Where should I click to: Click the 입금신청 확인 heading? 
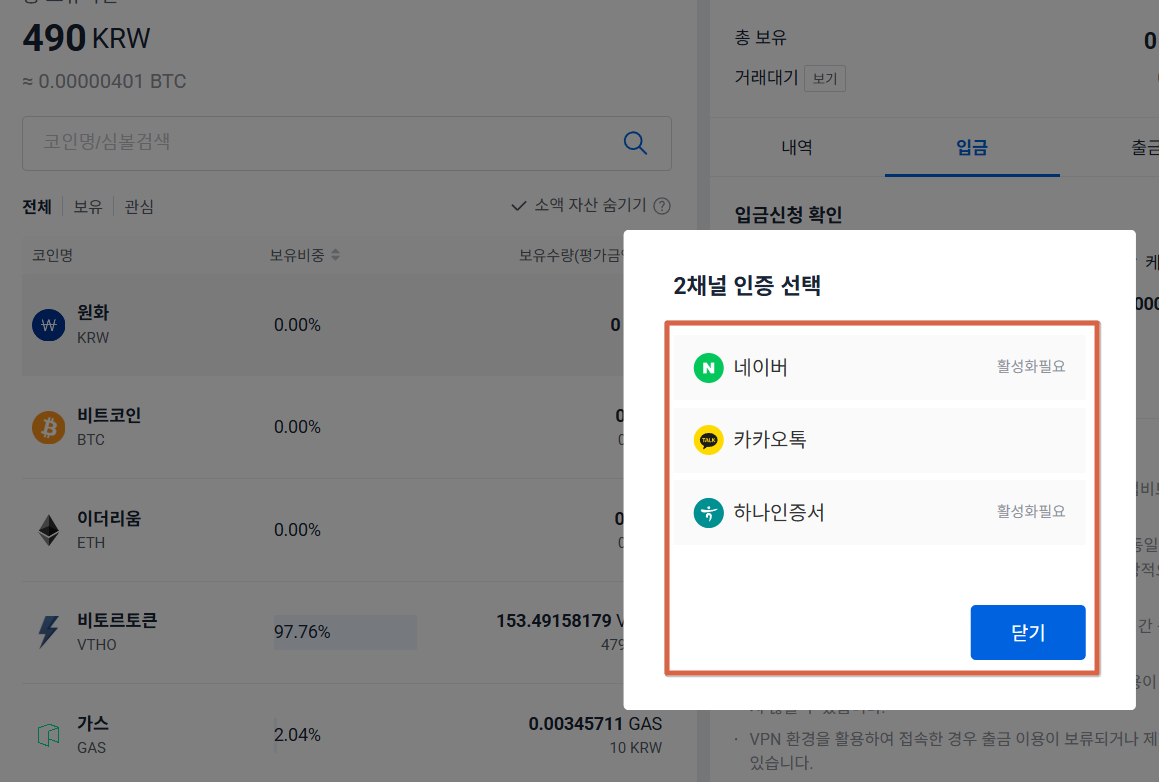pyautogui.click(x=788, y=215)
